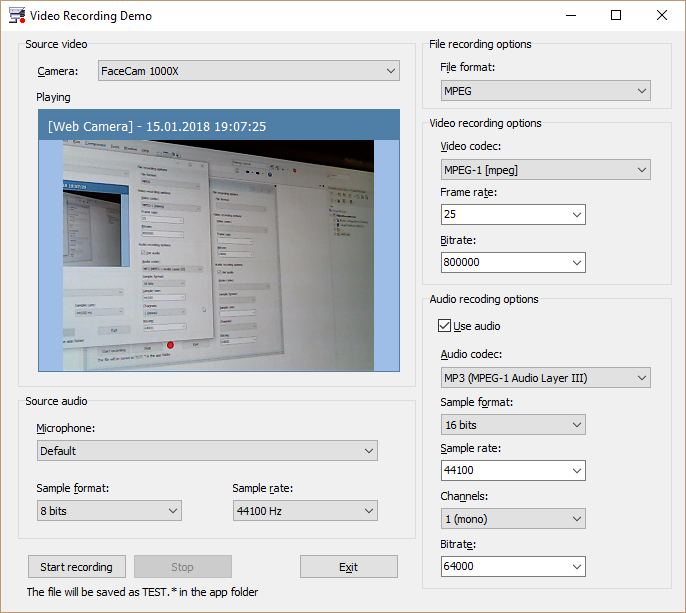Viewport: 686px width, 613px height.
Task: Open the Channels 1 (mono) dropdown
Action: pos(512,519)
